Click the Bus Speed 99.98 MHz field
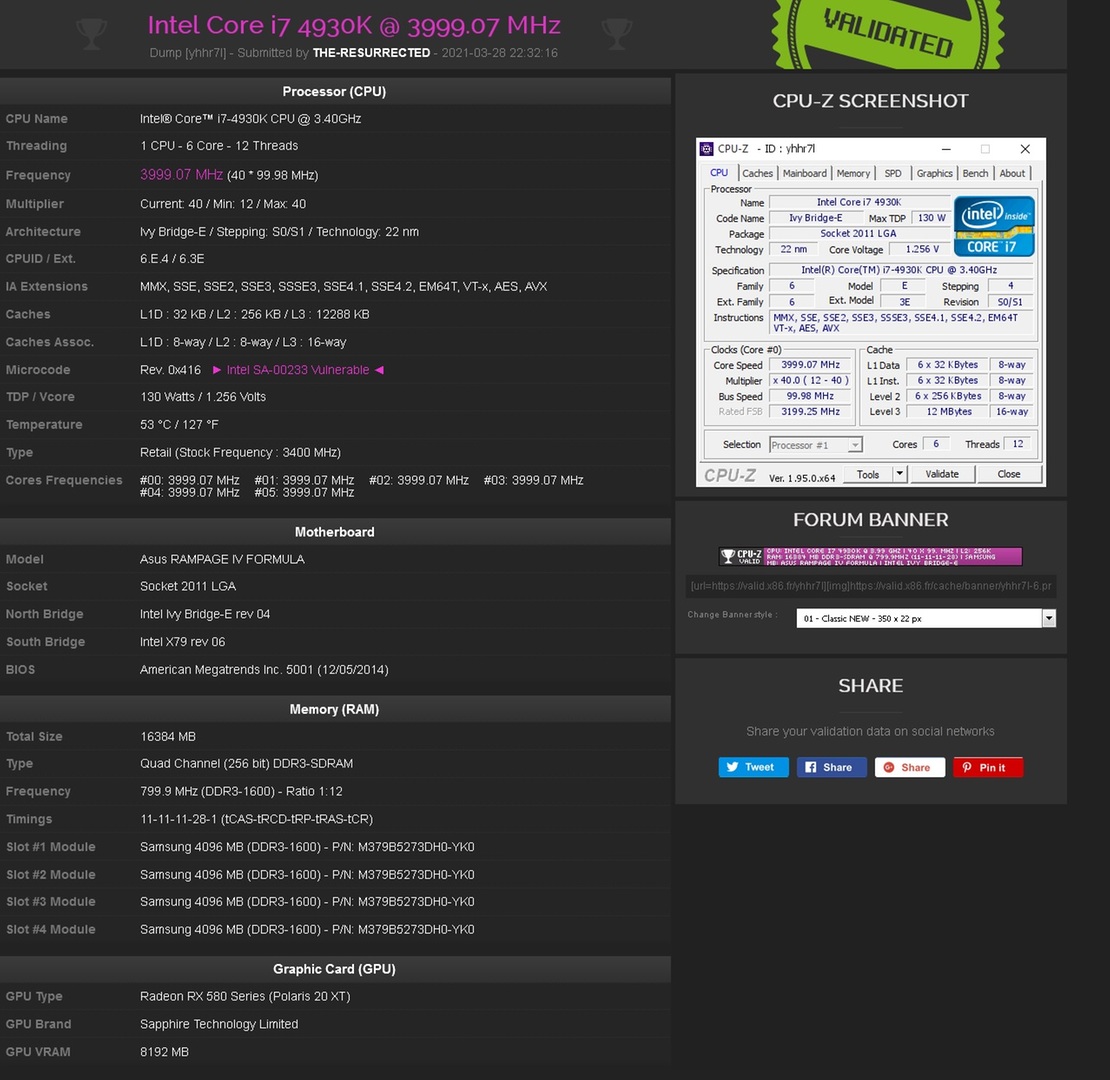The height and width of the screenshot is (1080, 1110). coord(811,396)
